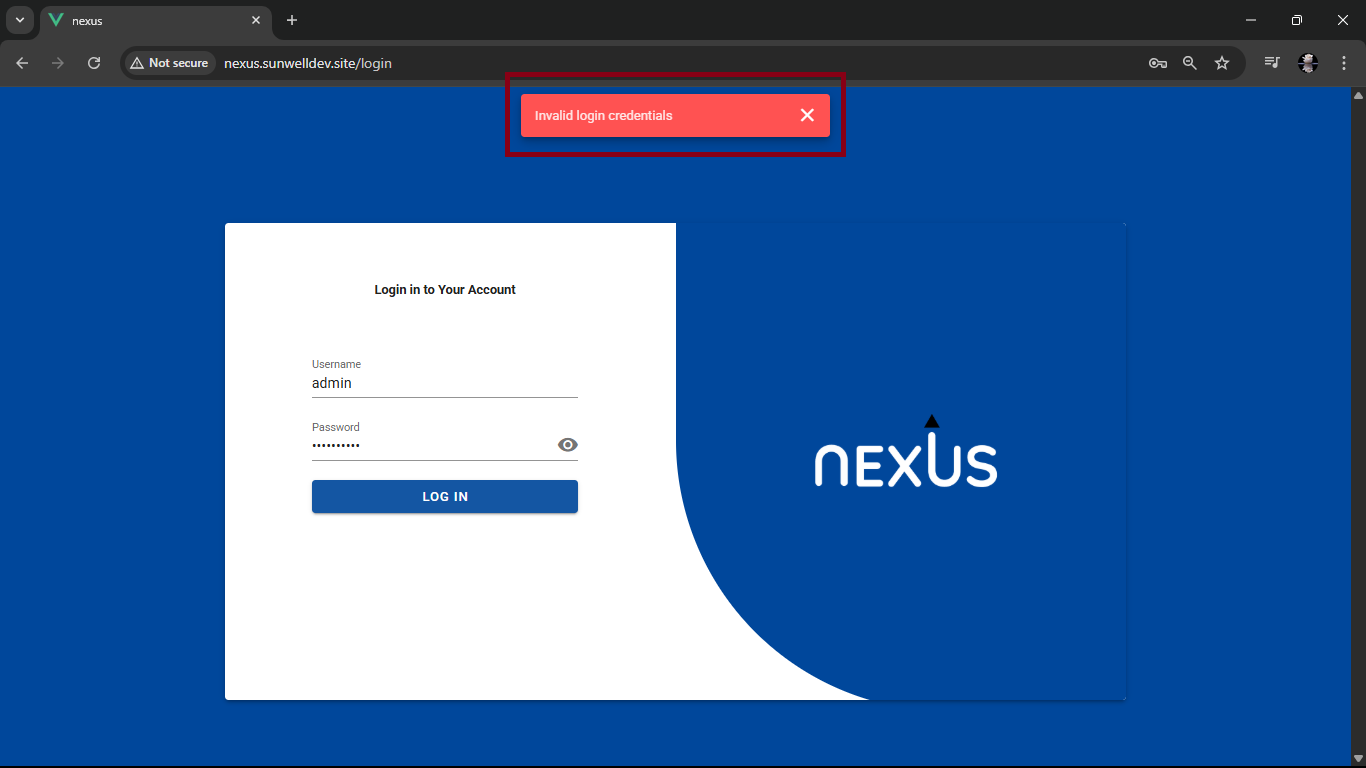This screenshot has width=1366, height=768.
Task: Open Chrome's three-dot menu
Action: pos(1344,62)
